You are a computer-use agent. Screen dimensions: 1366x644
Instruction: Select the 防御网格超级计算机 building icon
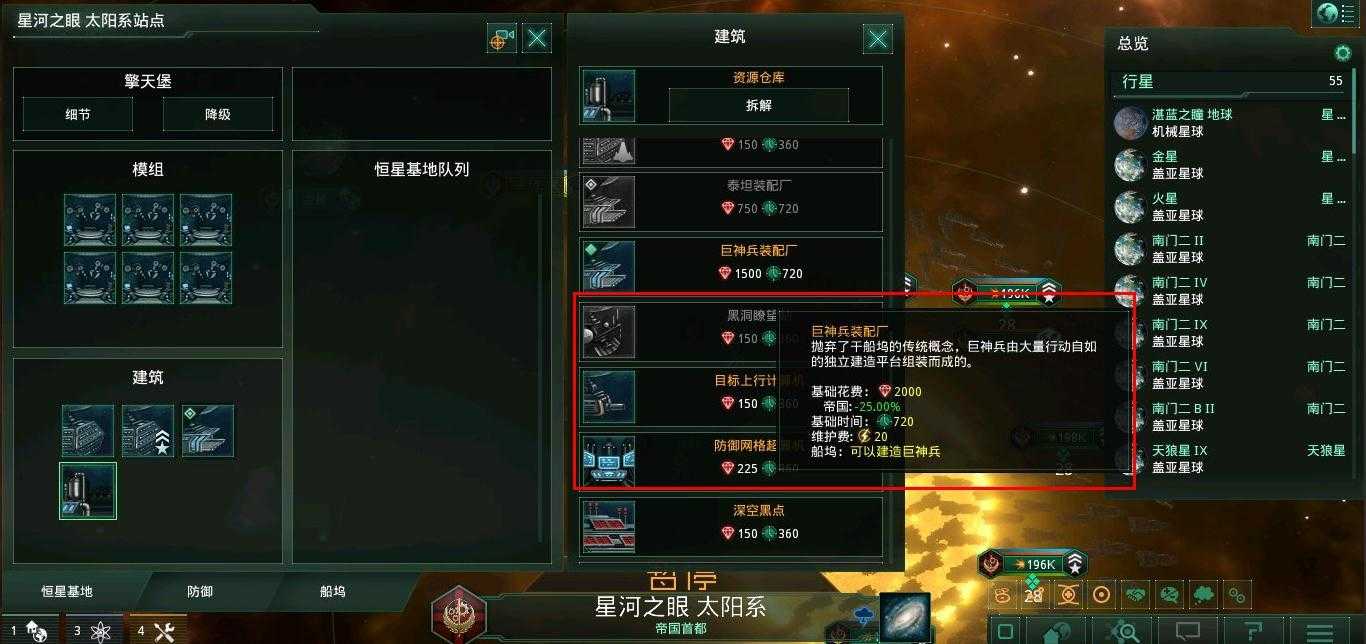click(x=609, y=459)
